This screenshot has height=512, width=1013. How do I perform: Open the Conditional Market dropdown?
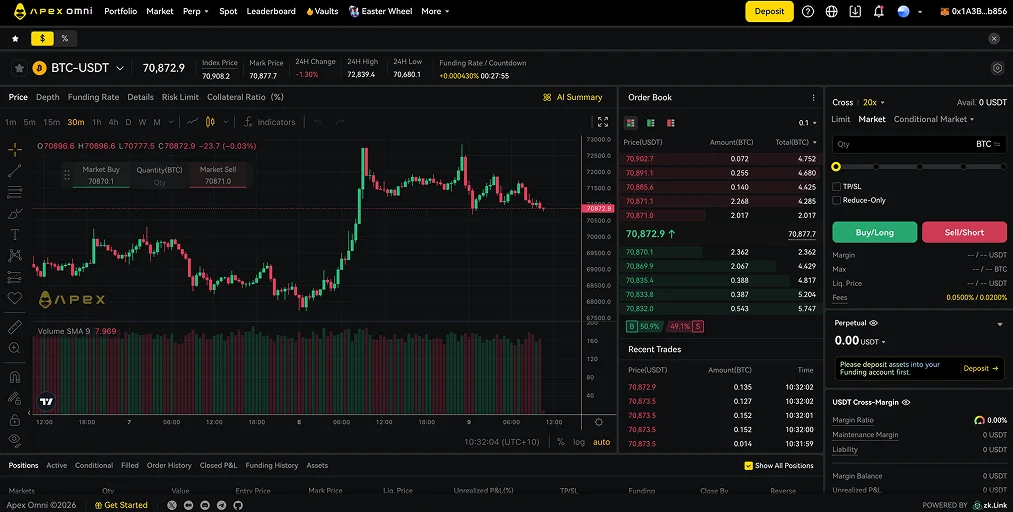point(934,119)
